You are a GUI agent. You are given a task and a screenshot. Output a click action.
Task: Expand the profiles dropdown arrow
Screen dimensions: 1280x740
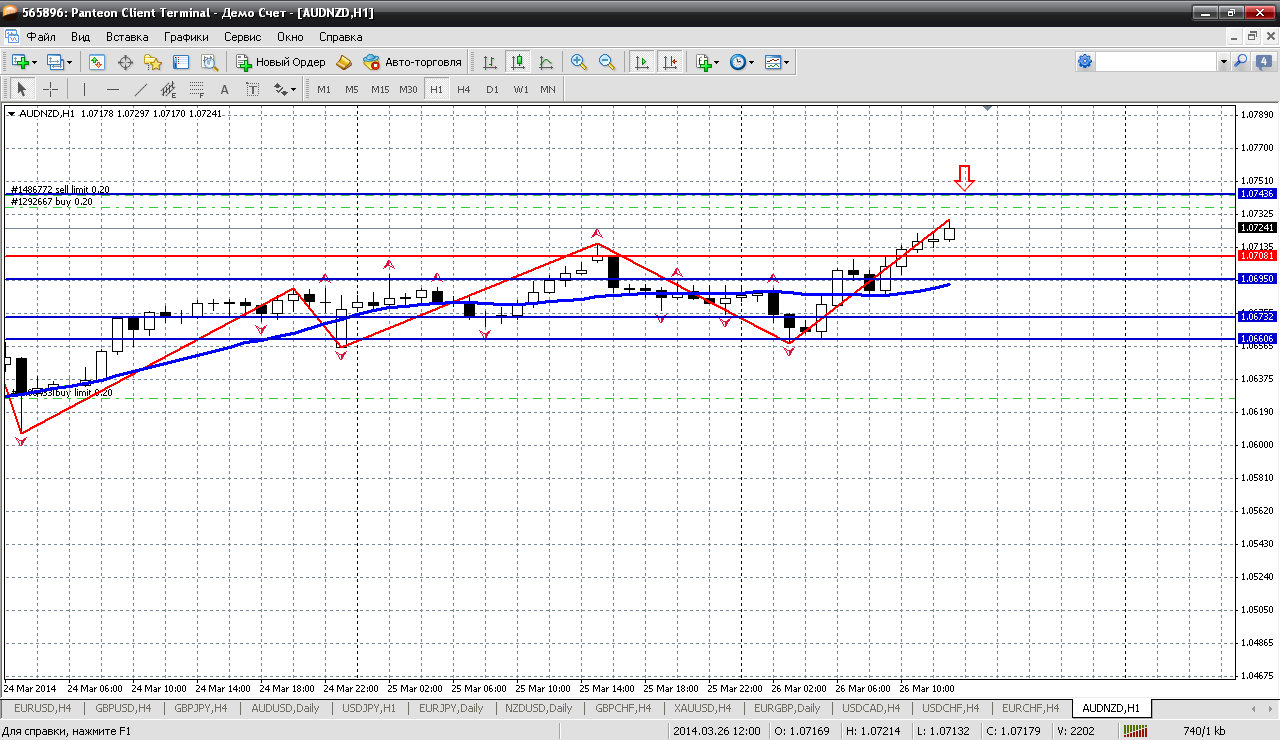[x=69, y=62]
